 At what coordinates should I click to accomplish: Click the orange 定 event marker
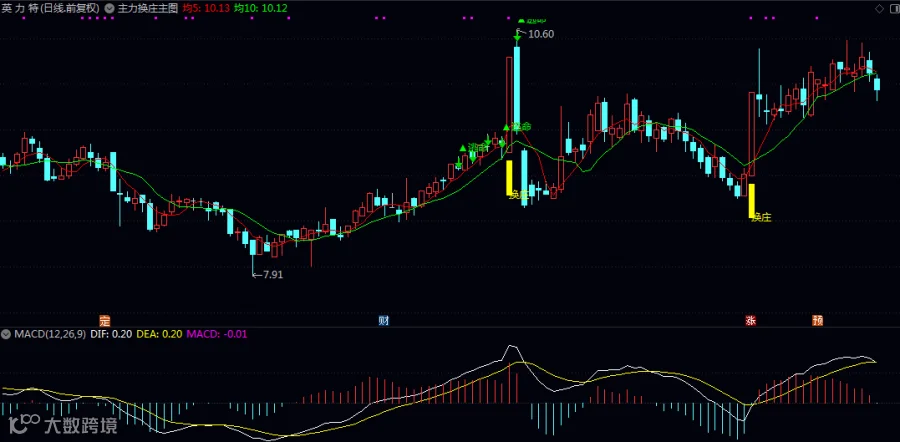104,320
